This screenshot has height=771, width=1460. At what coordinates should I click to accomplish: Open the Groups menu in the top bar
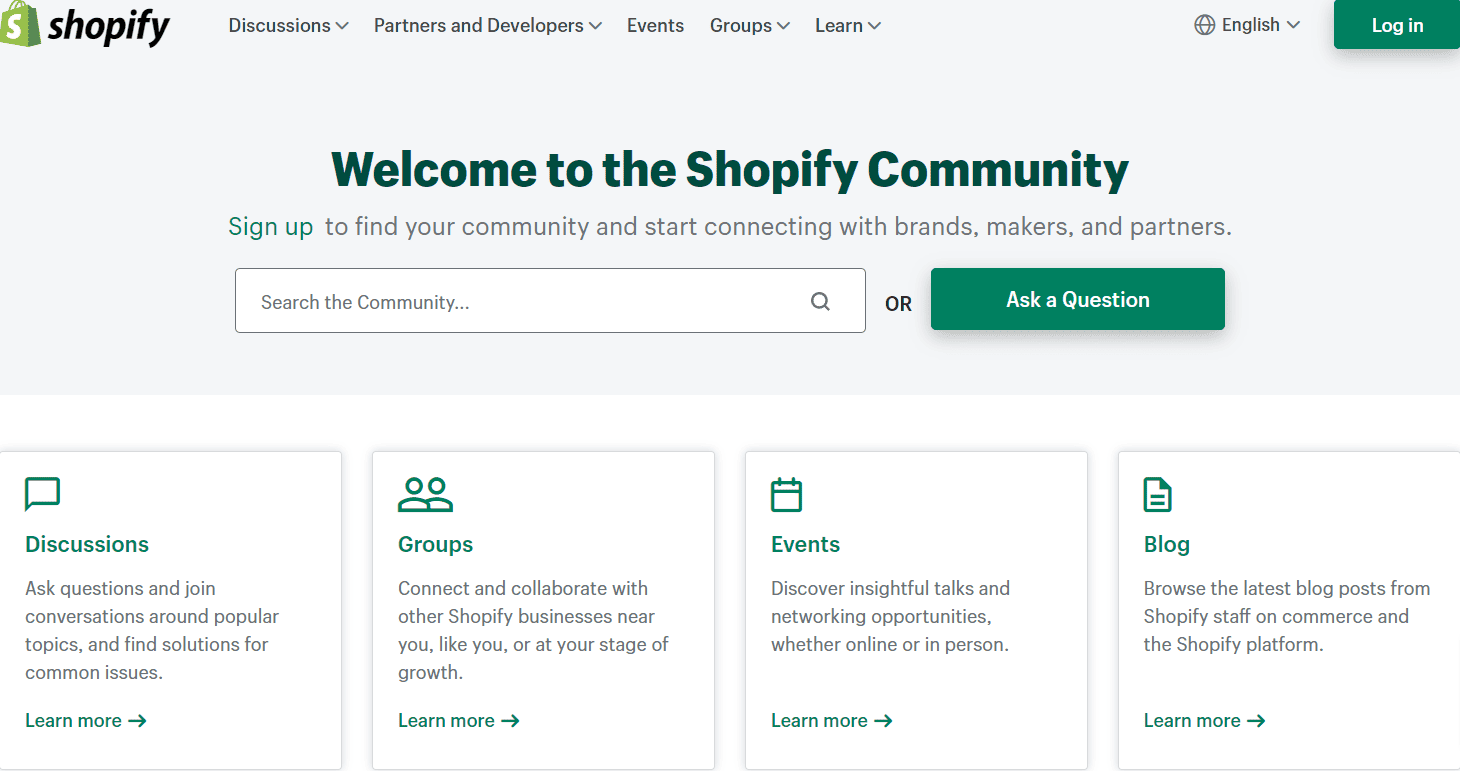click(749, 25)
